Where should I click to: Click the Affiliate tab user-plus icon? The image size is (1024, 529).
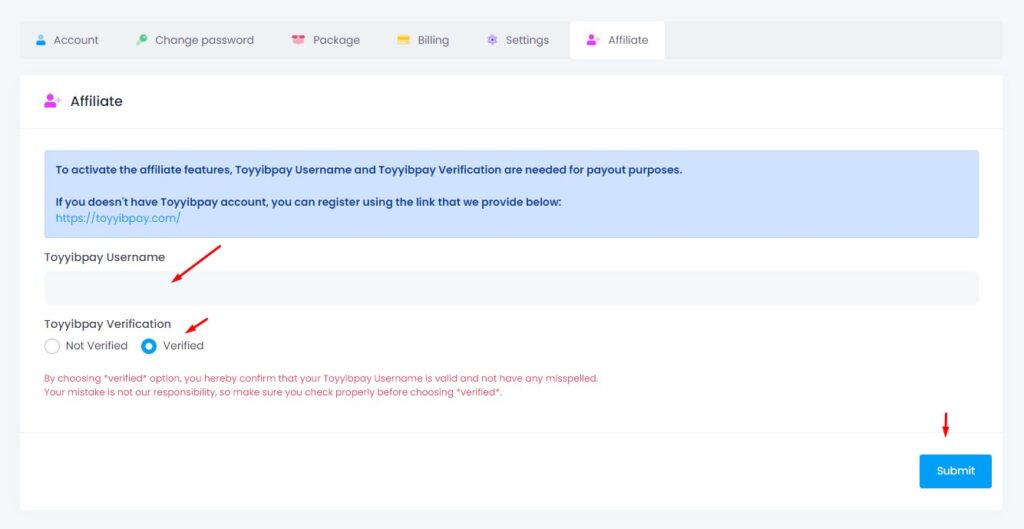(593, 40)
